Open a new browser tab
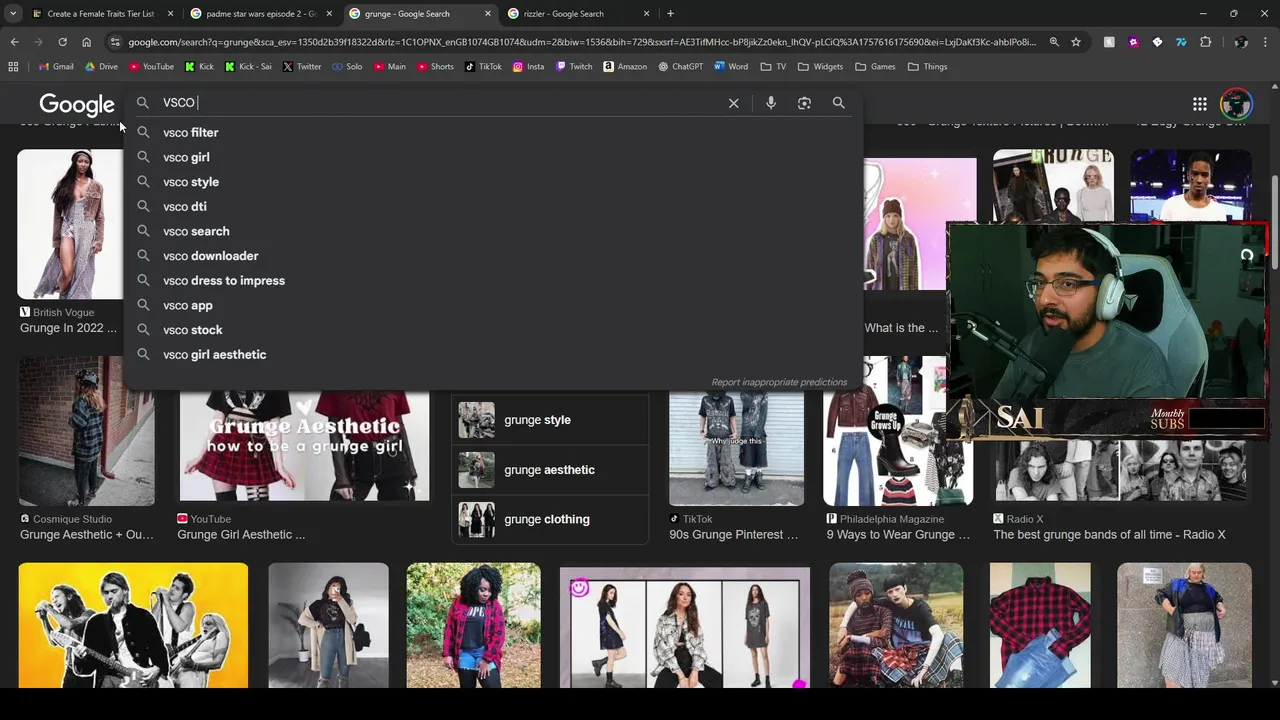1280x720 pixels. click(x=670, y=14)
